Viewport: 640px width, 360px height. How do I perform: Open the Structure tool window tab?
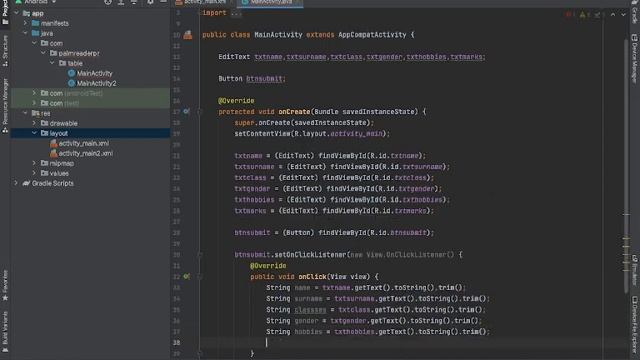5,51
